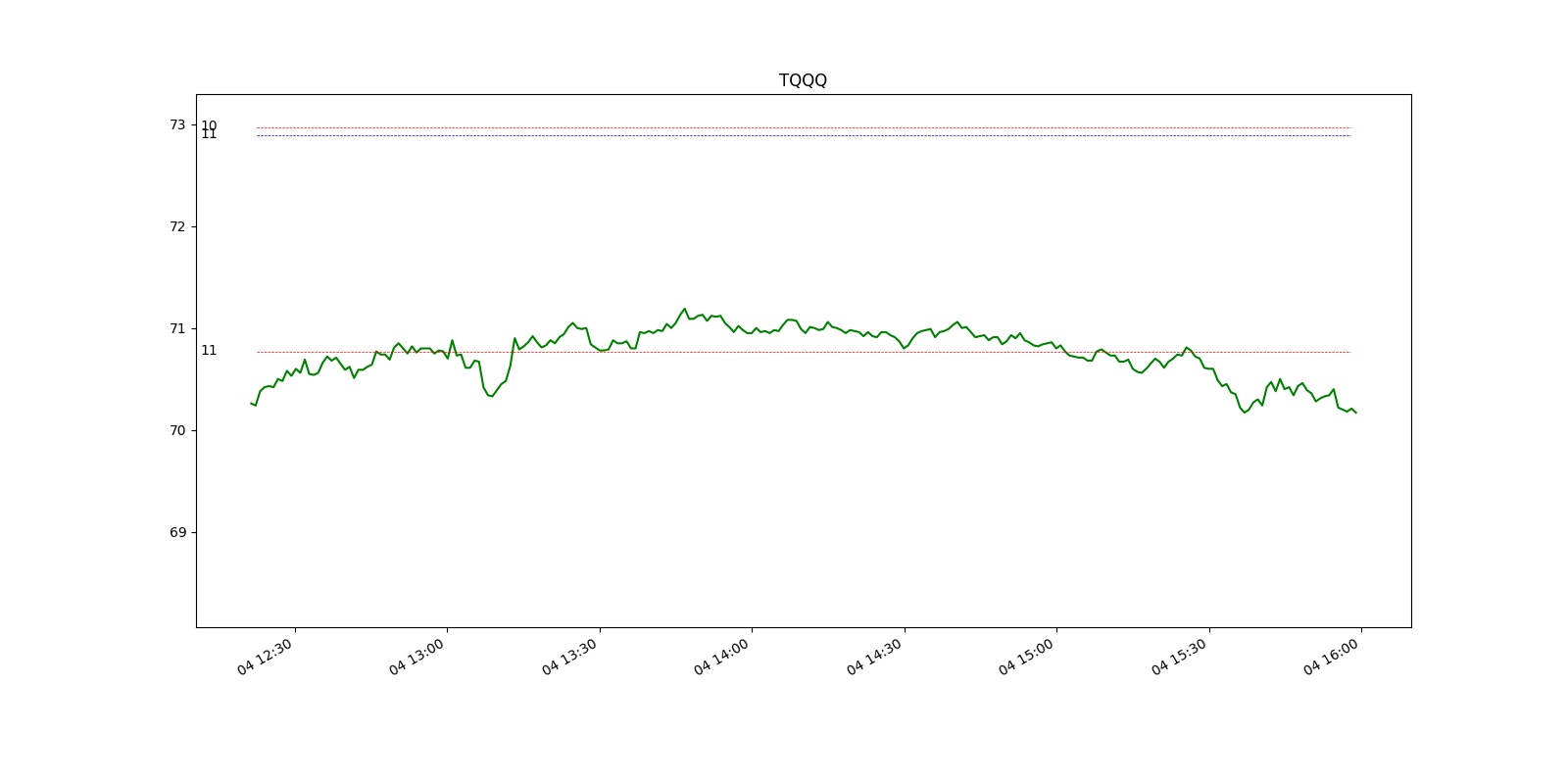
Task: Click the 04 12:30 time label
Action: pyautogui.click(x=265, y=657)
